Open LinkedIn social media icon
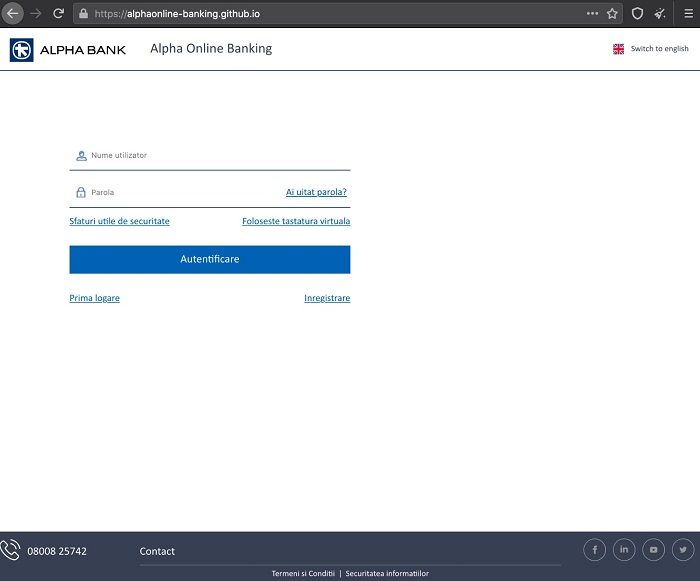 click(624, 549)
